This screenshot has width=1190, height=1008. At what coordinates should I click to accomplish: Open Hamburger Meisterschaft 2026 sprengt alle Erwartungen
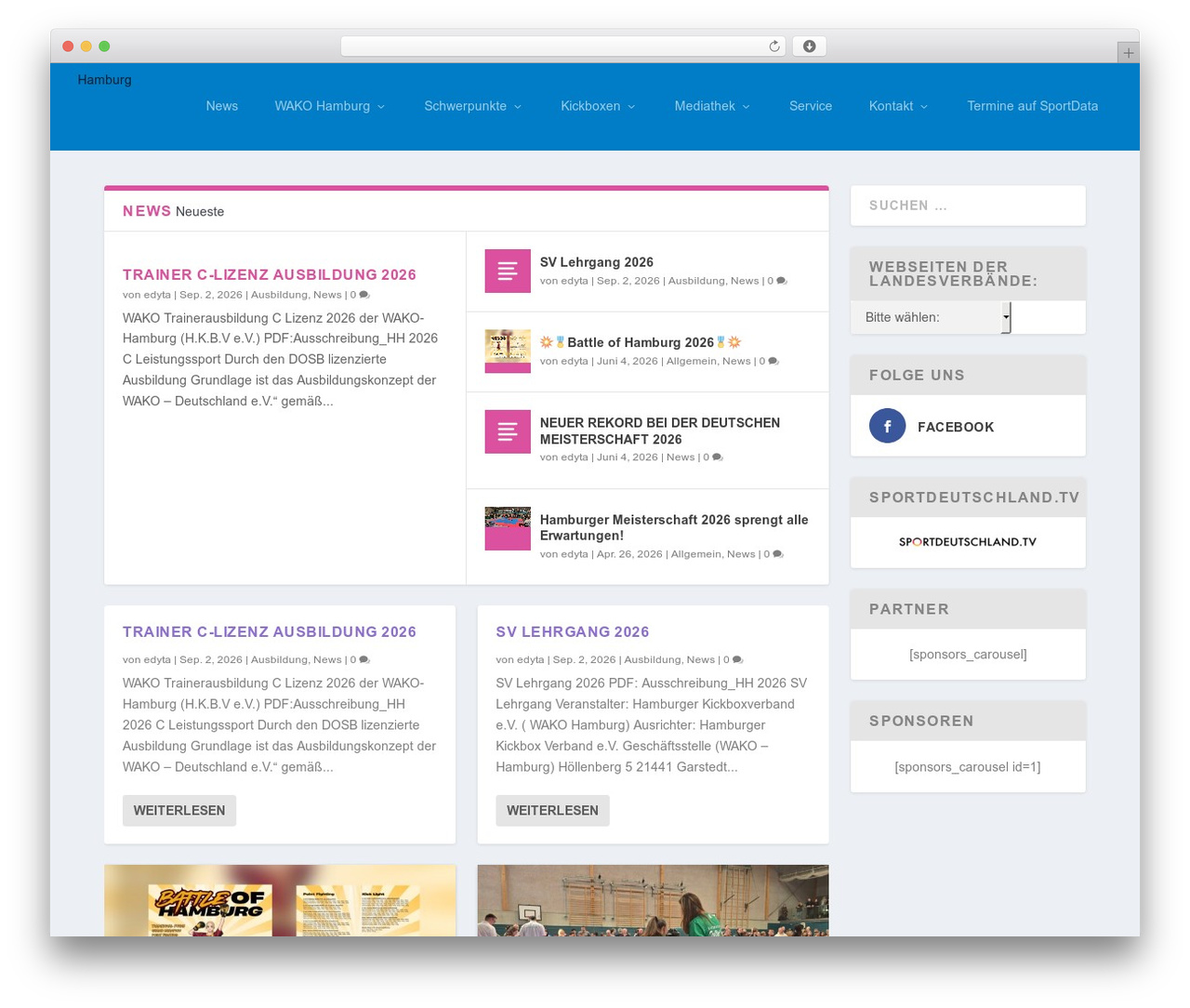(x=674, y=527)
